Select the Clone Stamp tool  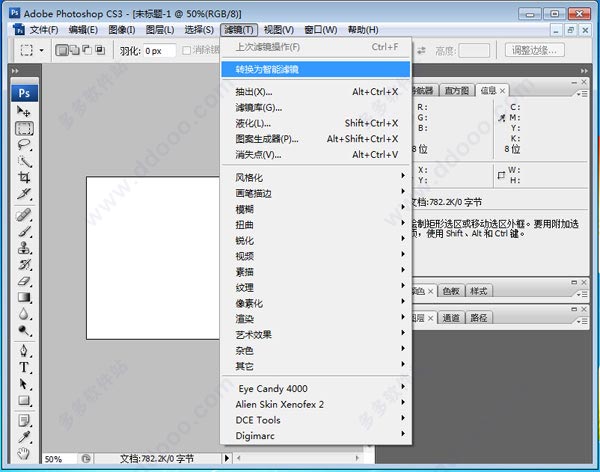pos(24,248)
